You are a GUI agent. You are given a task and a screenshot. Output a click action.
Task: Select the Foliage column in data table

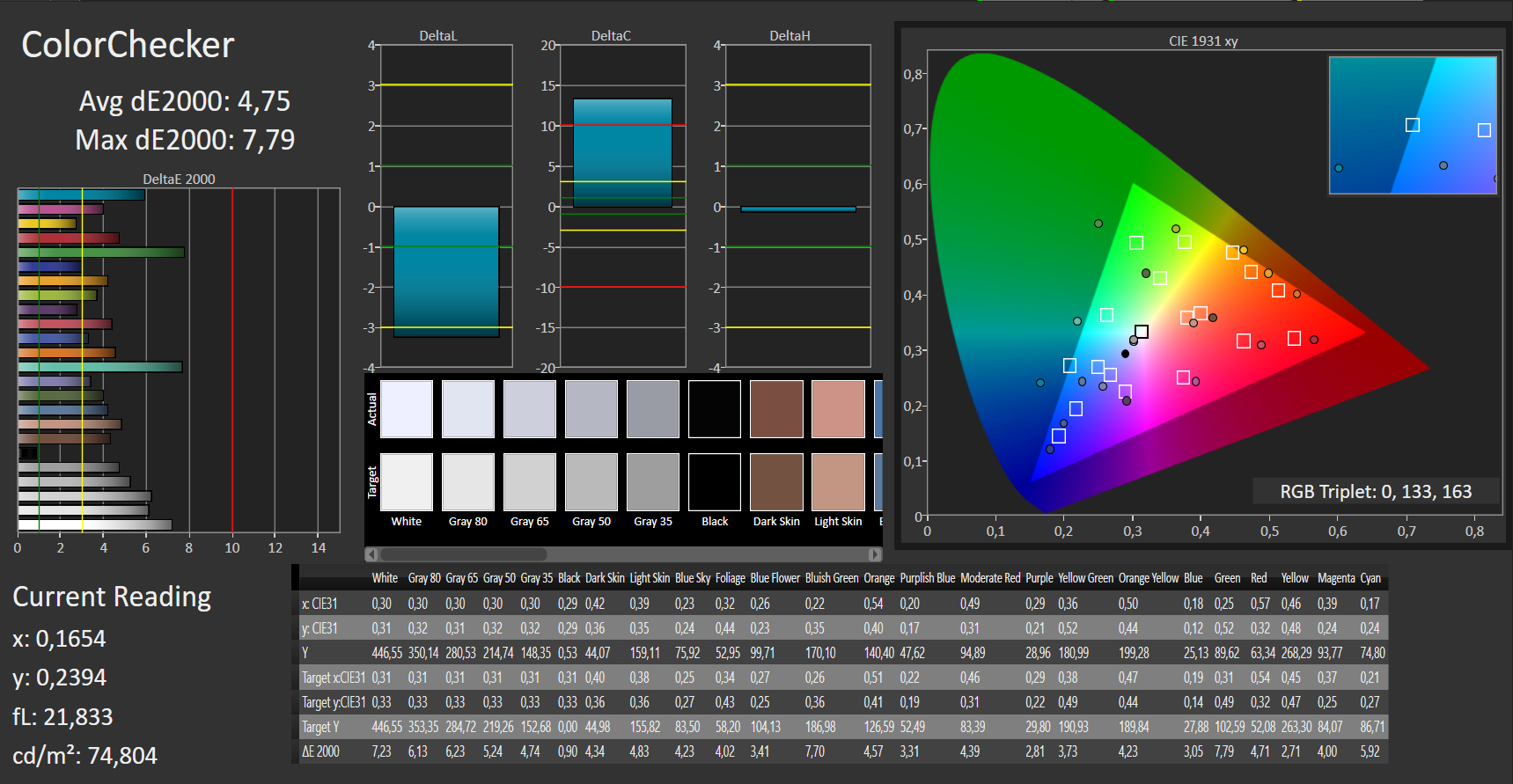[731, 578]
